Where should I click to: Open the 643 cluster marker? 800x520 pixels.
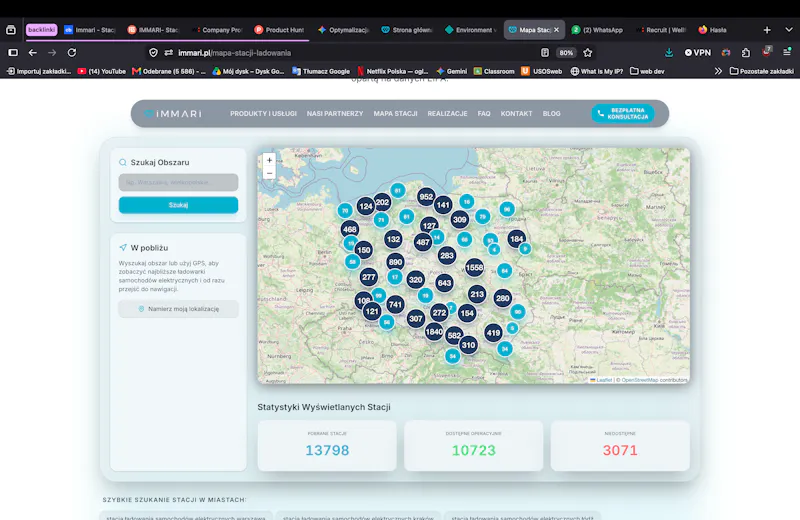[x=444, y=283]
